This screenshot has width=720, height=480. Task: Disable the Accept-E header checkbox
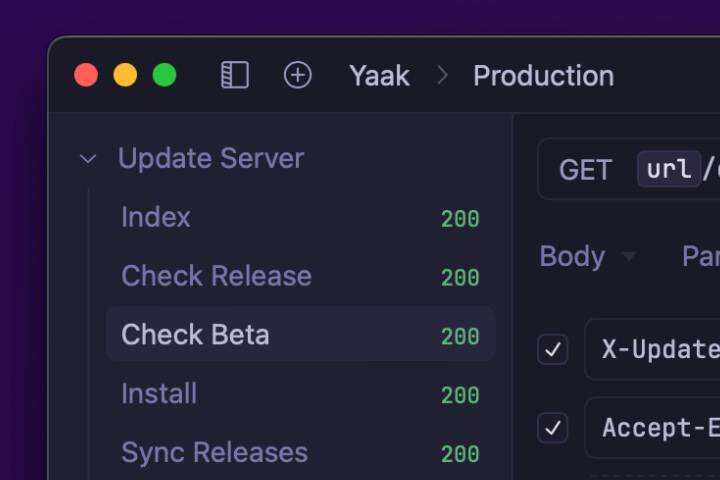coord(553,428)
